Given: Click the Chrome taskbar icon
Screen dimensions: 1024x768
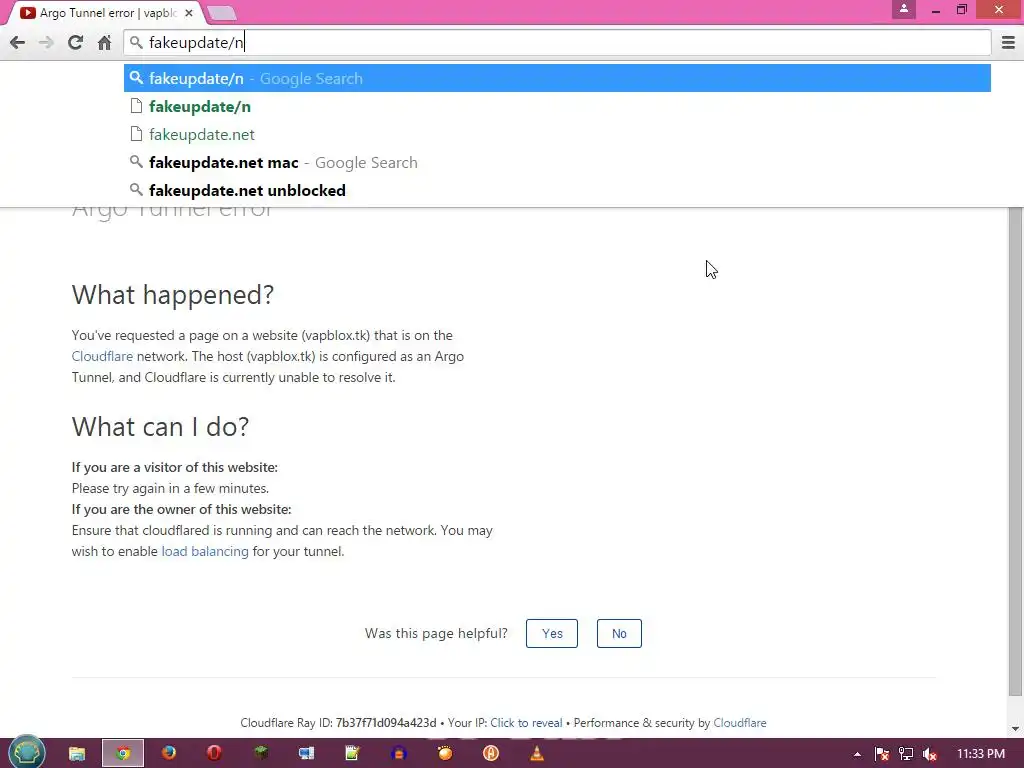Looking at the screenshot, I should pyautogui.click(x=123, y=754).
